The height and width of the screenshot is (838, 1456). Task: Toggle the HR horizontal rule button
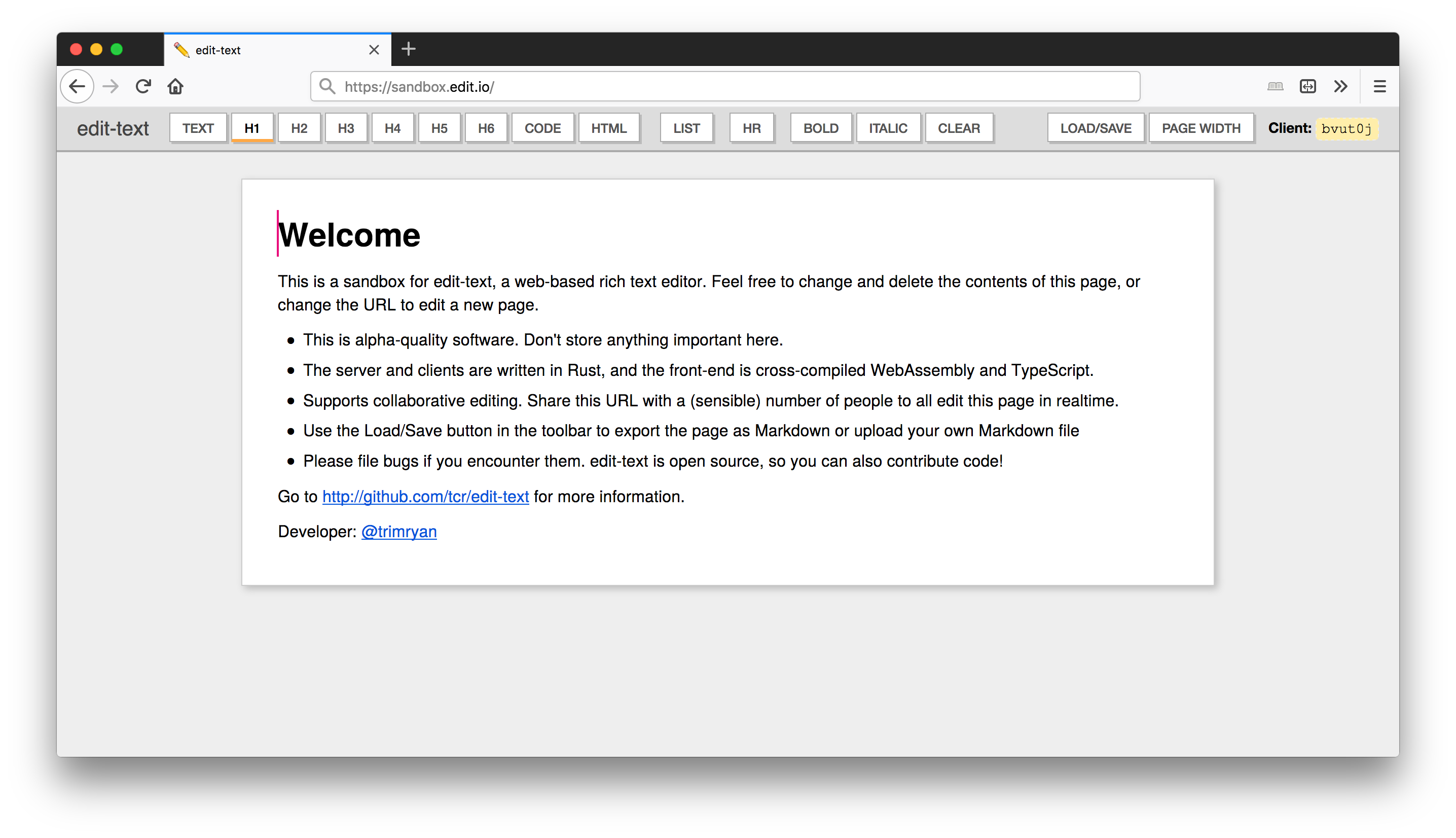(750, 128)
